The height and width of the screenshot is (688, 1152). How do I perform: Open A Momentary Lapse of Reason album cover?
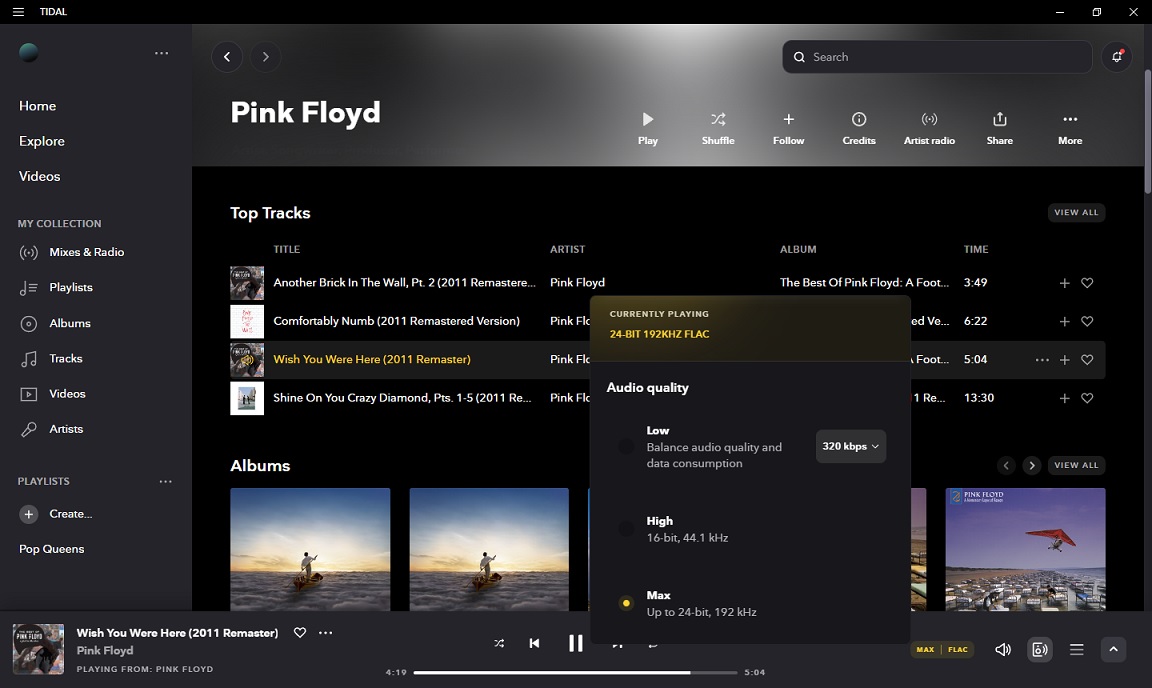pos(1025,549)
